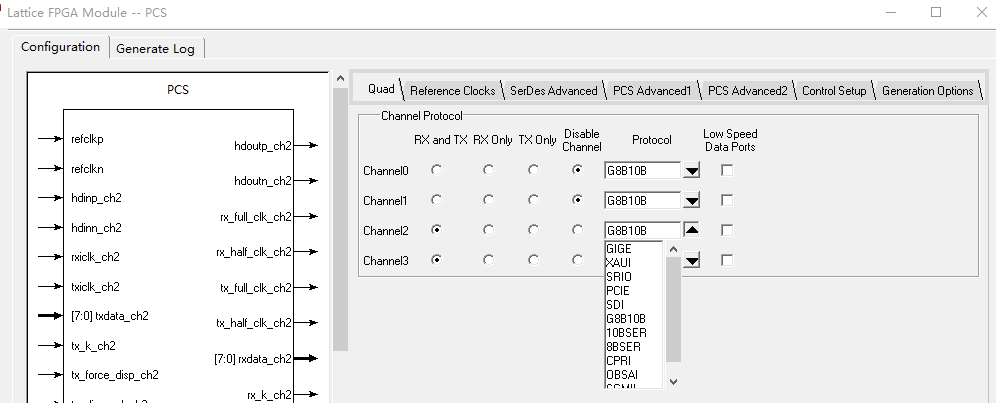Choose CPRI from protocol list
Screen dimensions: 996x403
pos(634,360)
